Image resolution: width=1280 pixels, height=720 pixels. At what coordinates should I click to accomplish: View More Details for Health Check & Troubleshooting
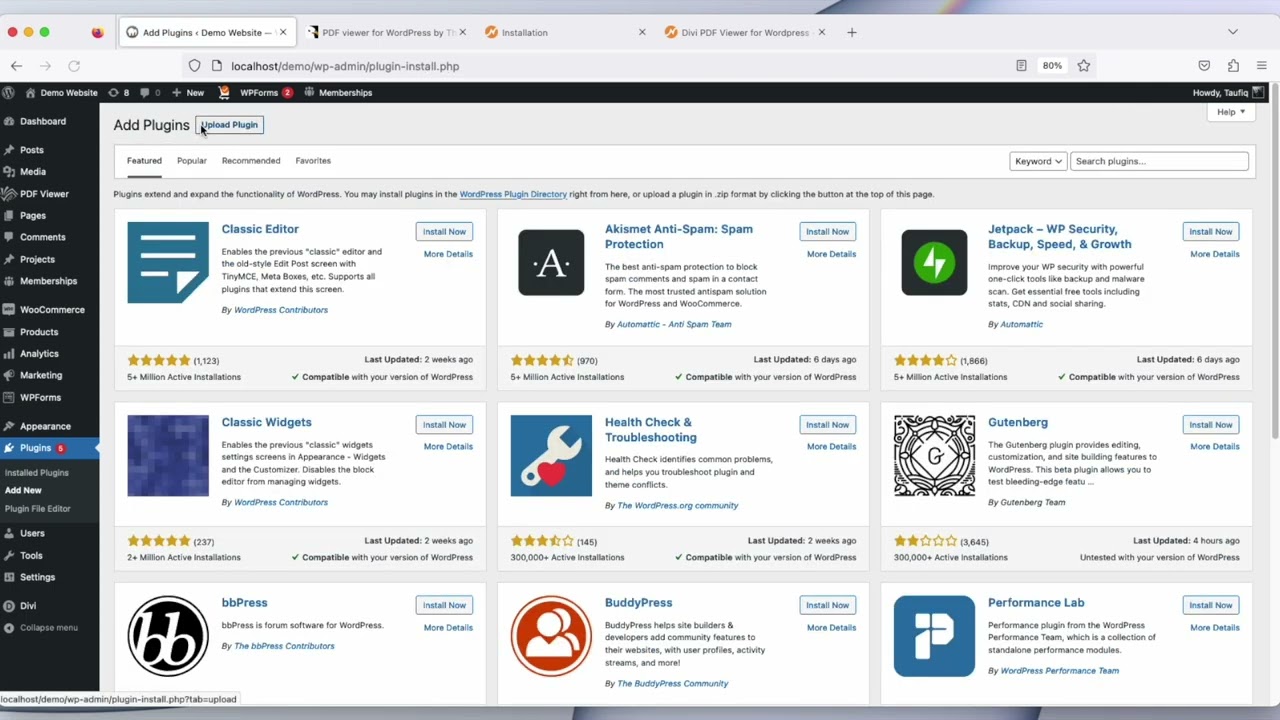pos(831,447)
